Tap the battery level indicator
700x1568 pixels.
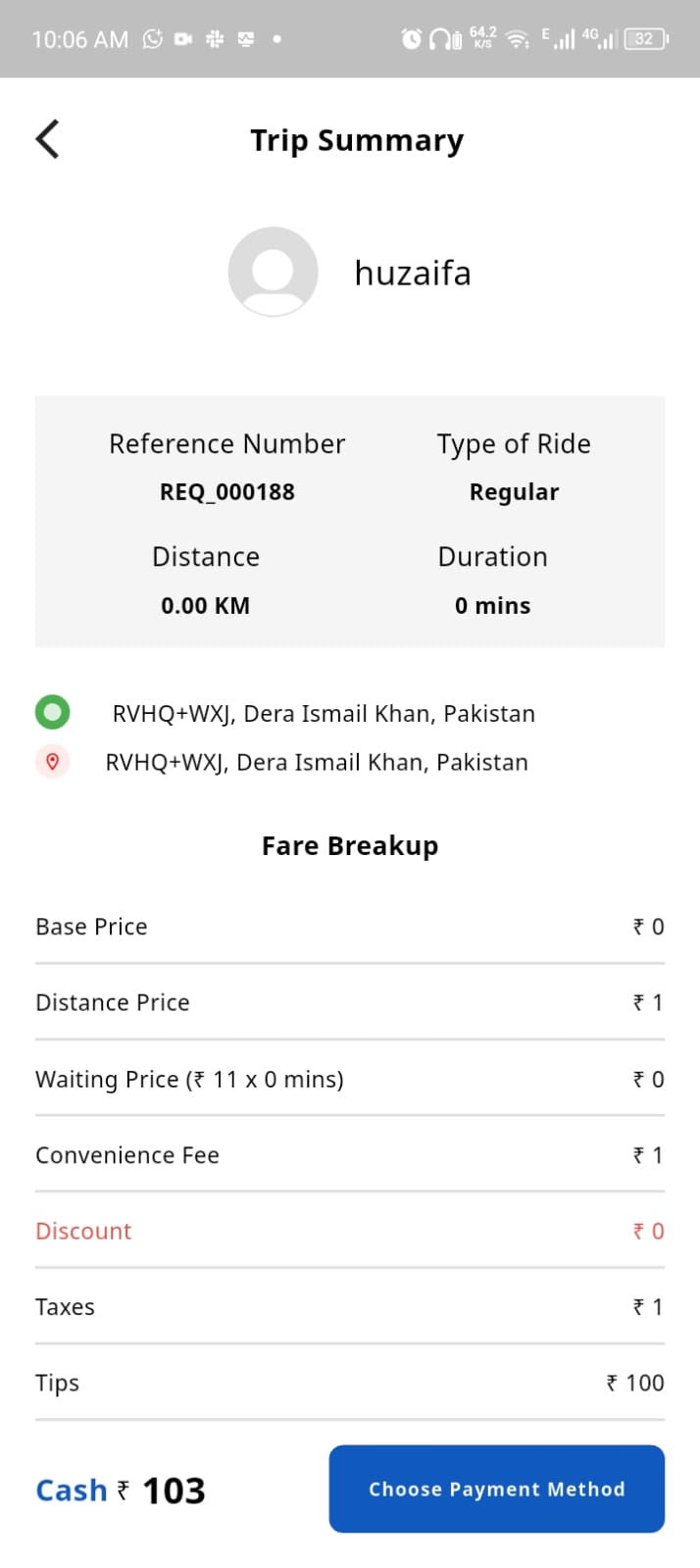[645, 39]
